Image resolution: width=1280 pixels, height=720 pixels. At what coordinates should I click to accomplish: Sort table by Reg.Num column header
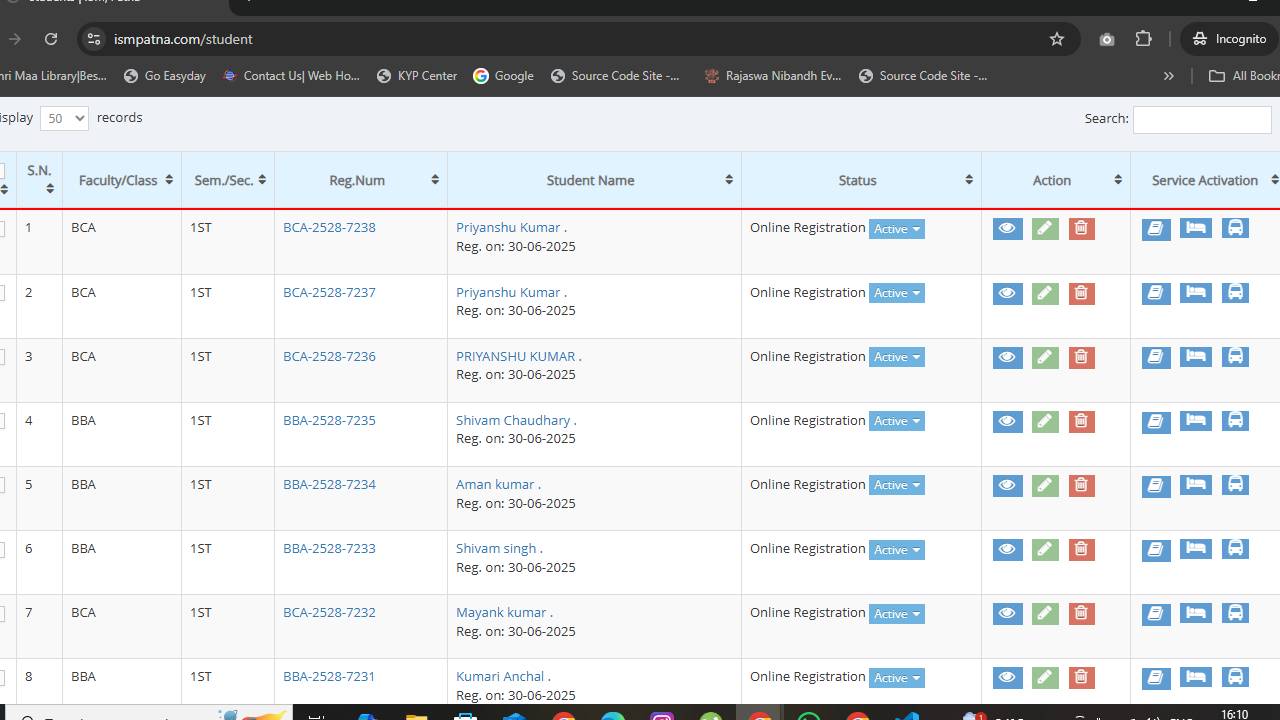point(357,180)
